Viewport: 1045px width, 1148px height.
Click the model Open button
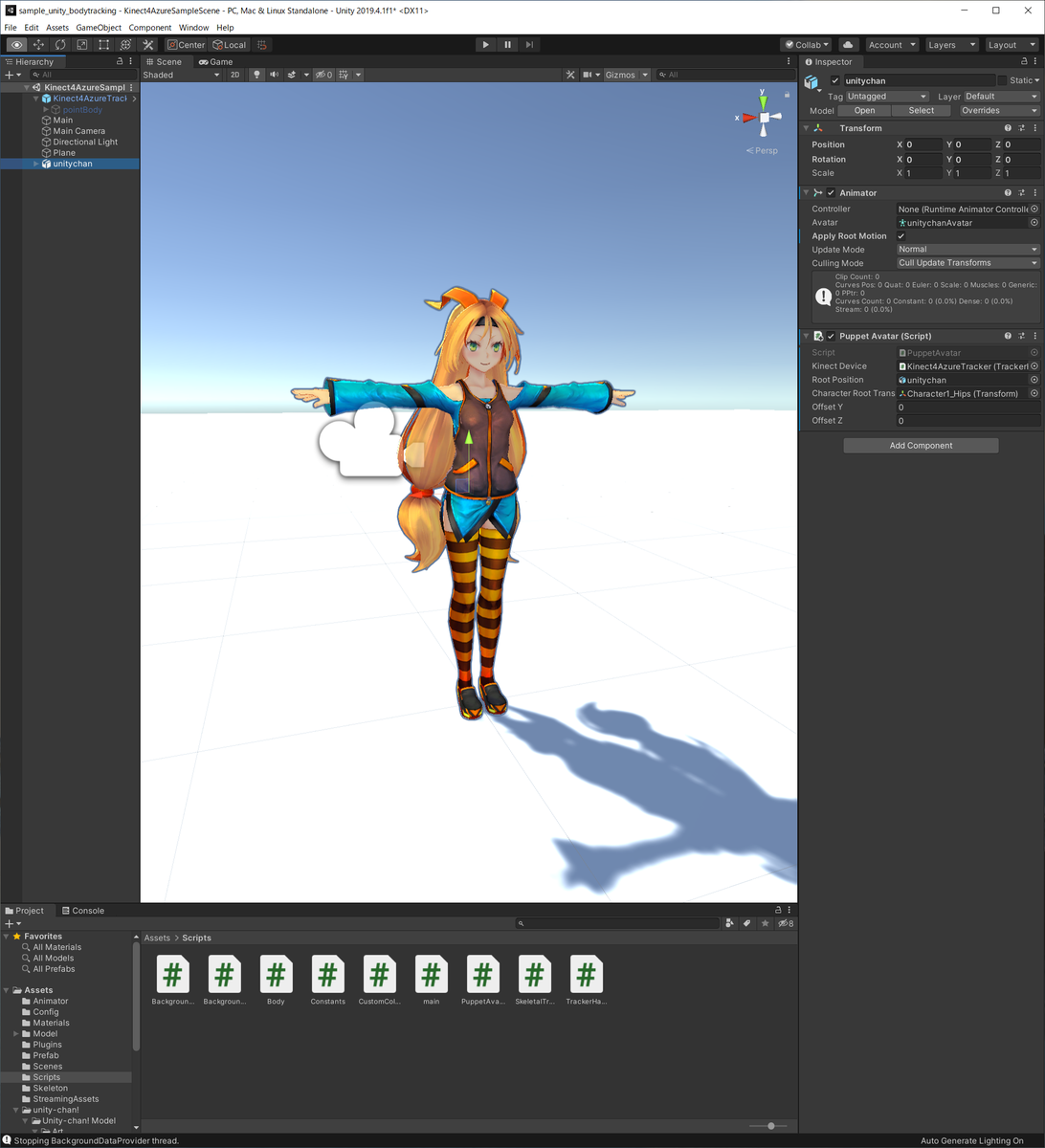[864, 111]
